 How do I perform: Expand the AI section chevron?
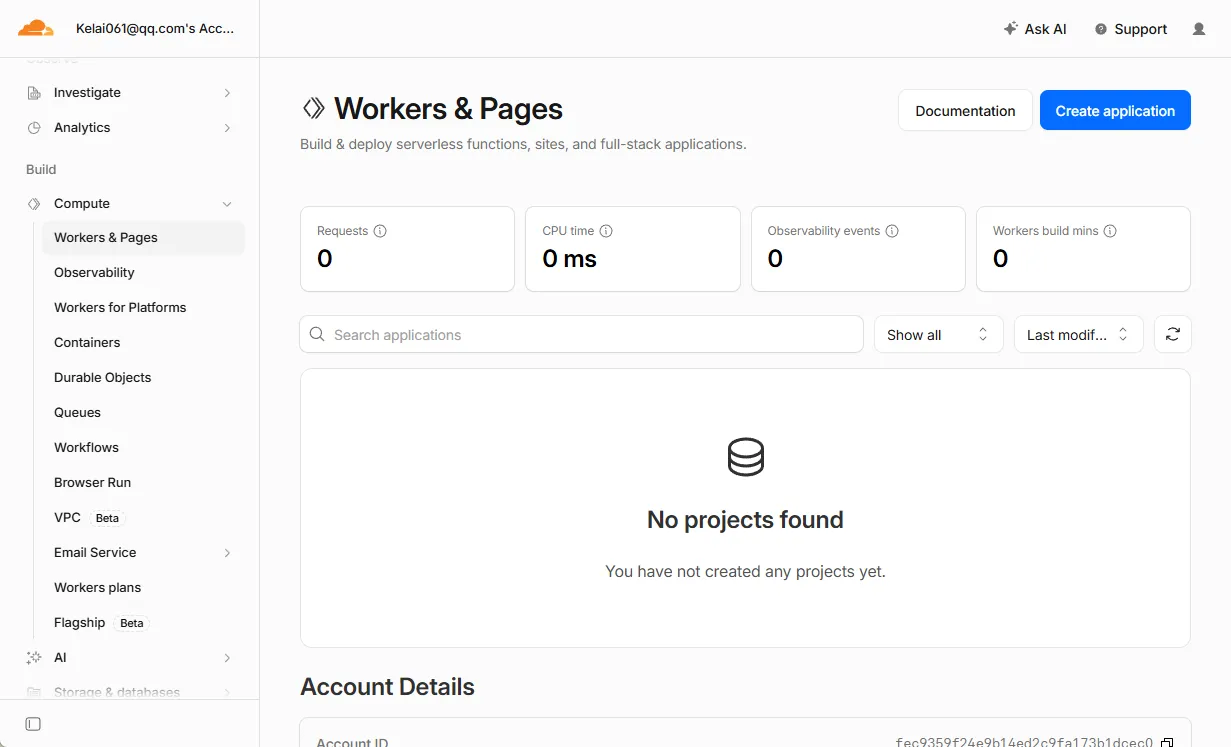pyautogui.click(x=227, y=658)
